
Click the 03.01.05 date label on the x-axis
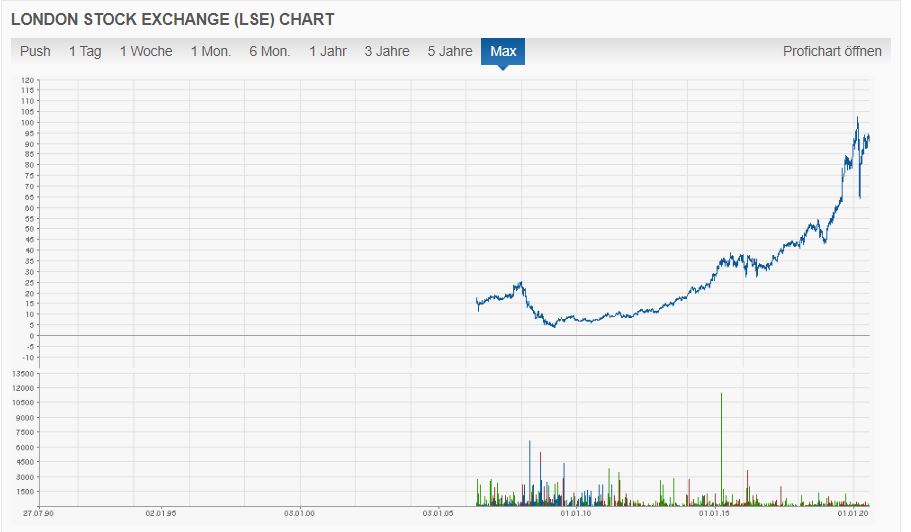[437, 513]
